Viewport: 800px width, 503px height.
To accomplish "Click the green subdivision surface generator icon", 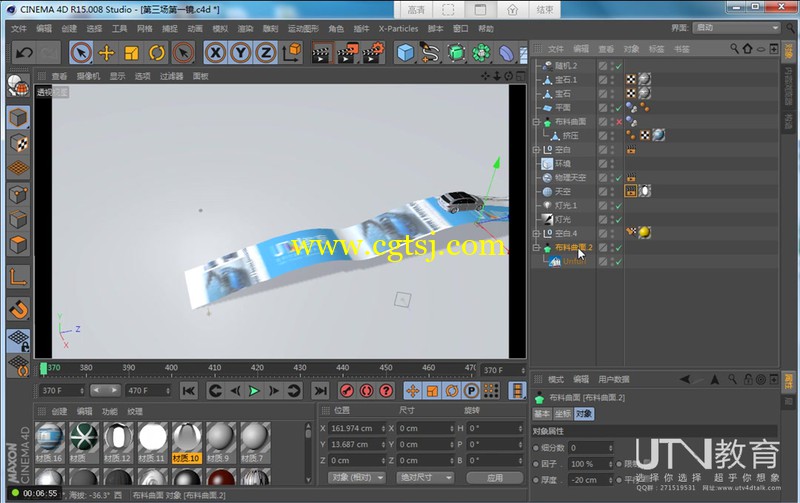I will coord(456,53).
